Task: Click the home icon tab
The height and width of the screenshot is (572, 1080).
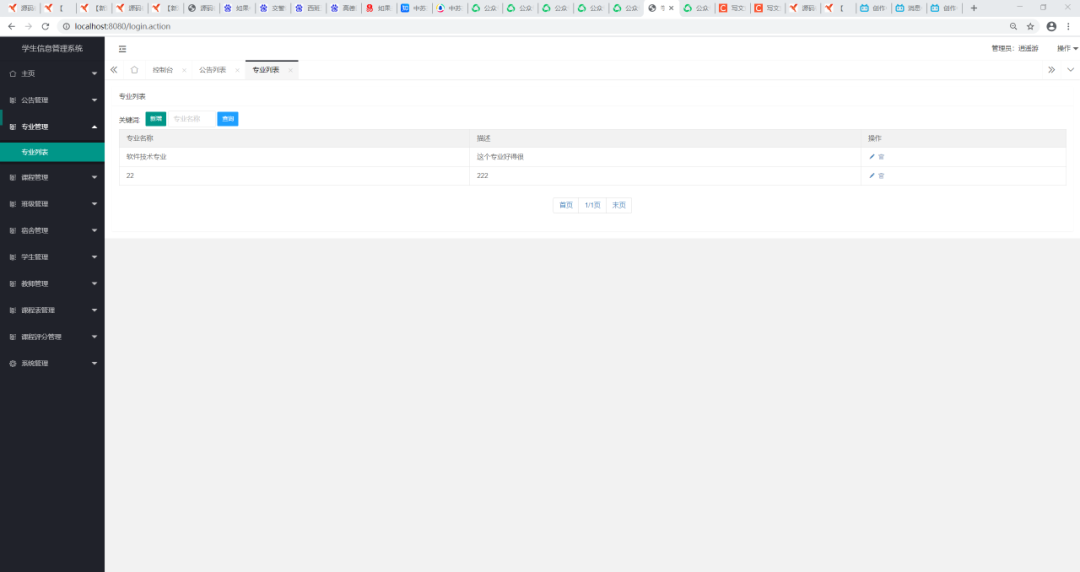Action: point(134,70)
